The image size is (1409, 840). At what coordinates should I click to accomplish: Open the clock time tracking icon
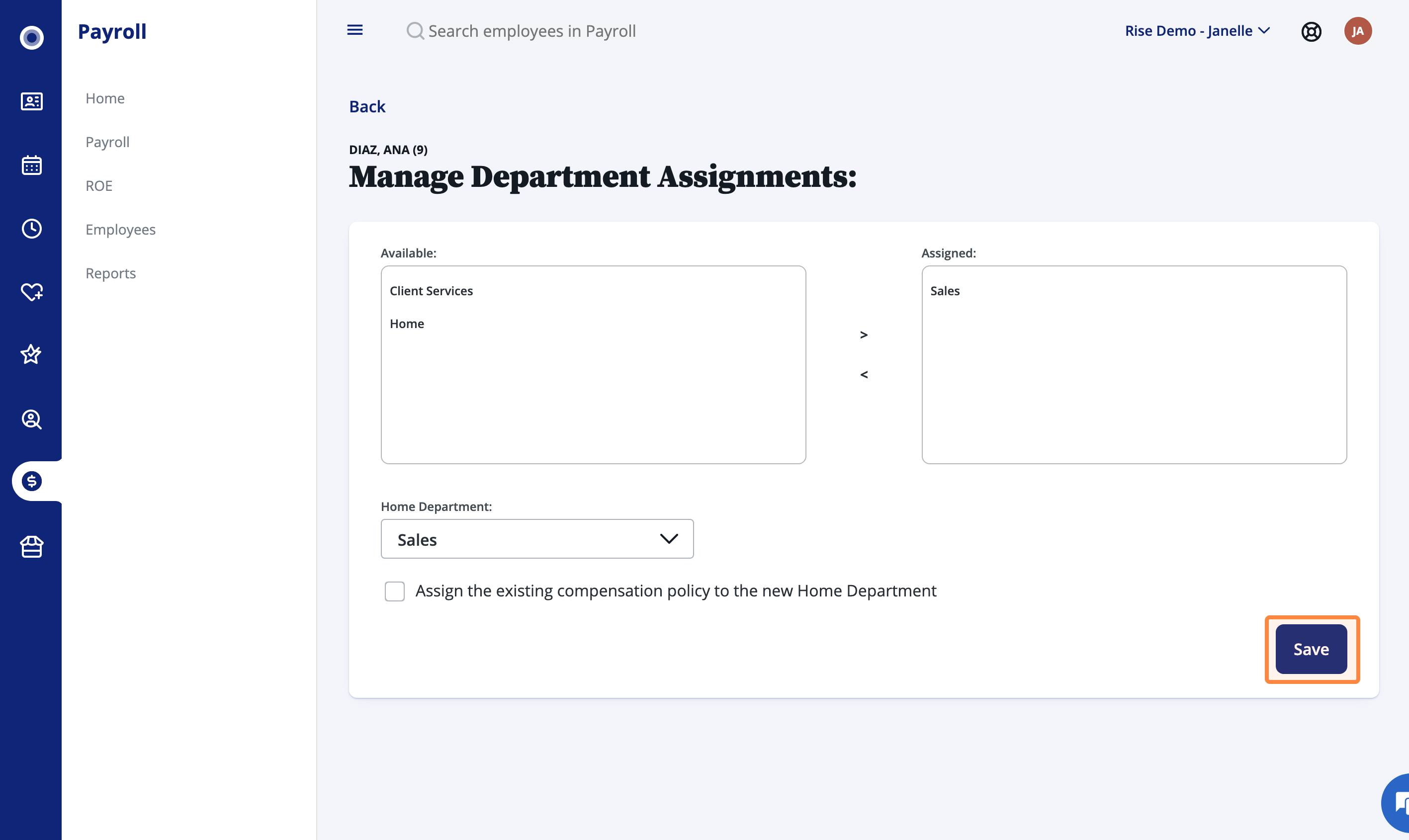click(x=32, y=229)
